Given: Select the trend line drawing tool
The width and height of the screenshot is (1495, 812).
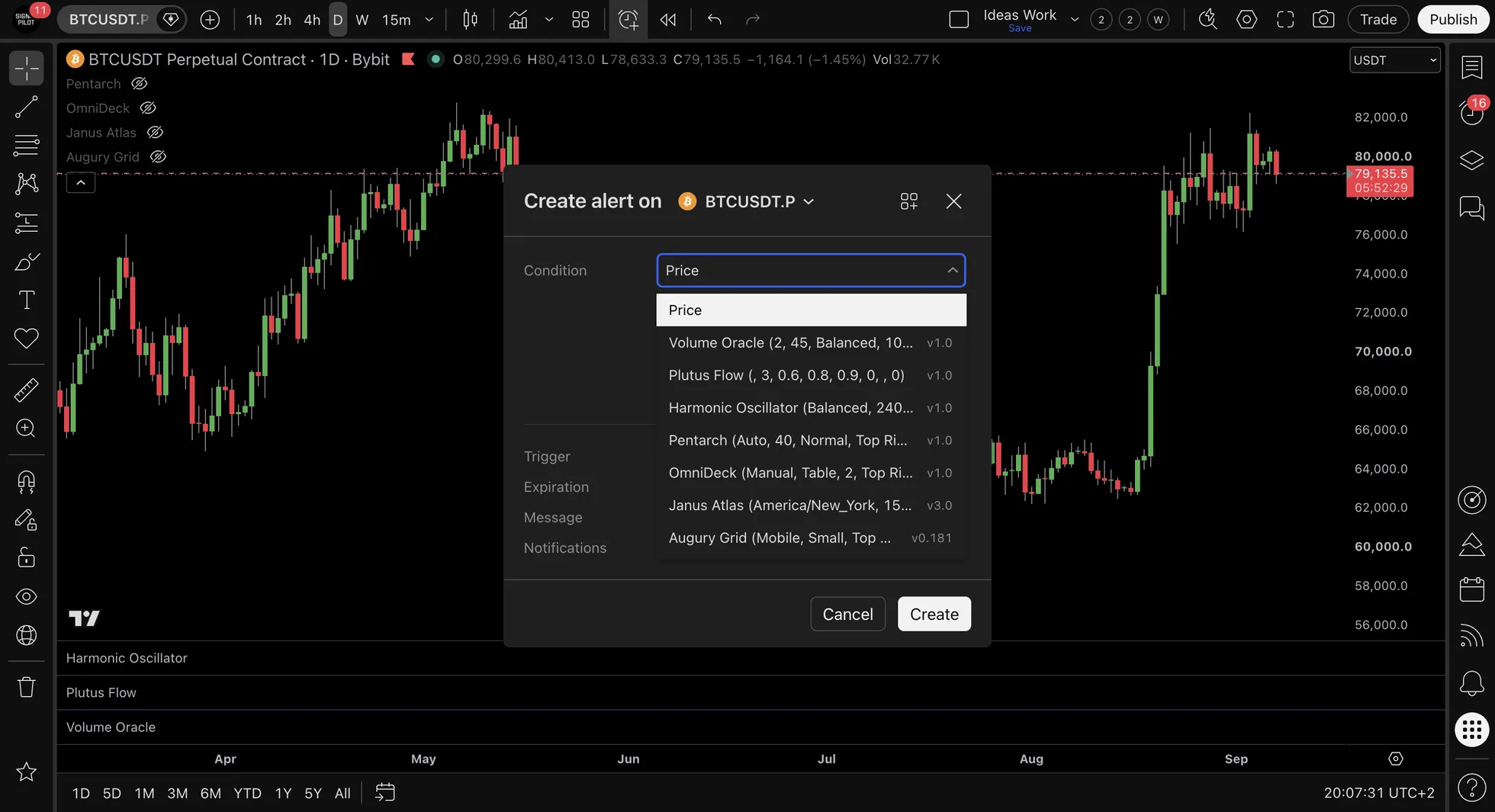Looking at the screenshot, I should click(27, 107).
